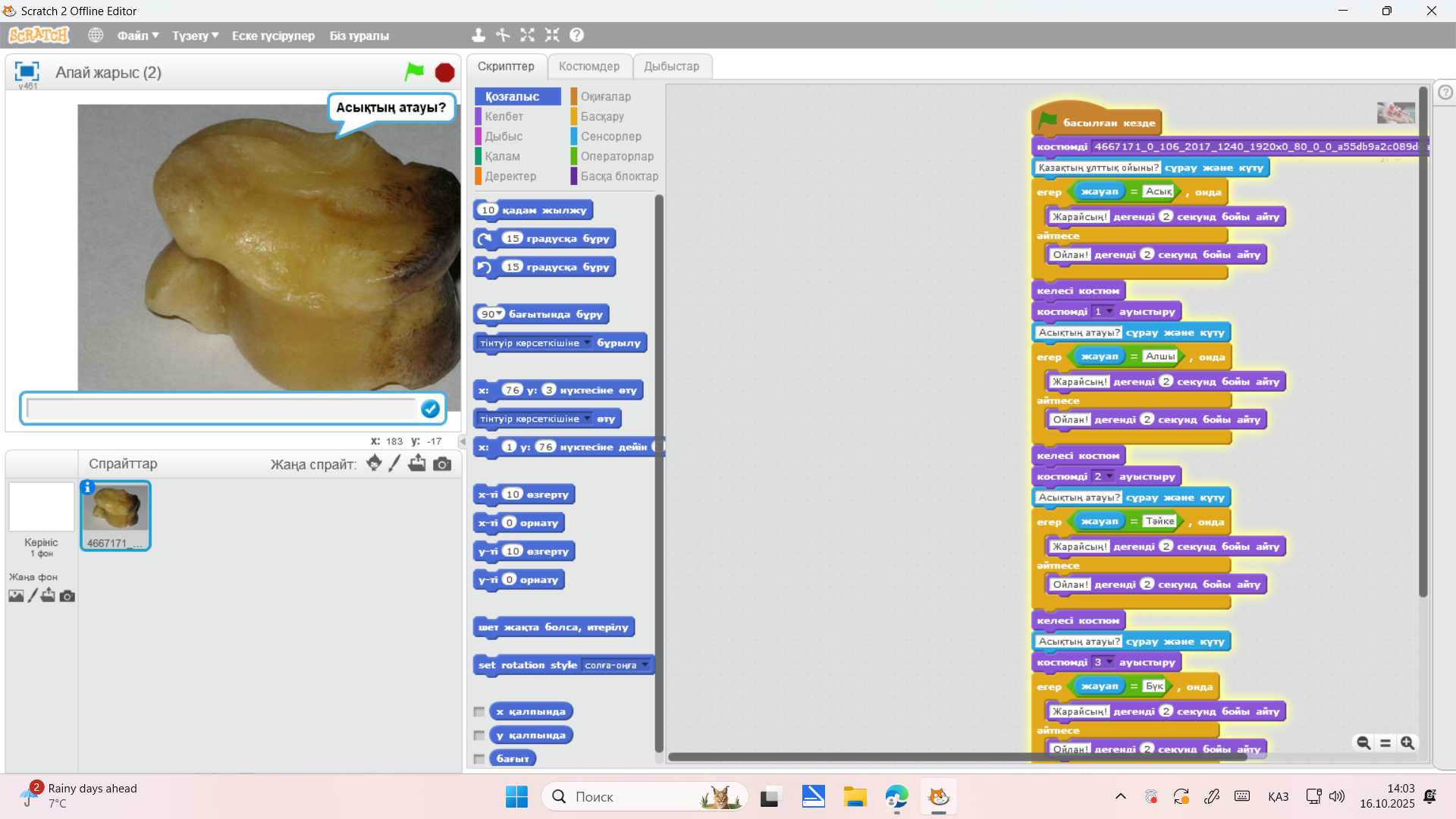Open the 90 direction dropdown arrow
The image size is (1456, 819).
pyautogui.click(x=500, y=314)
